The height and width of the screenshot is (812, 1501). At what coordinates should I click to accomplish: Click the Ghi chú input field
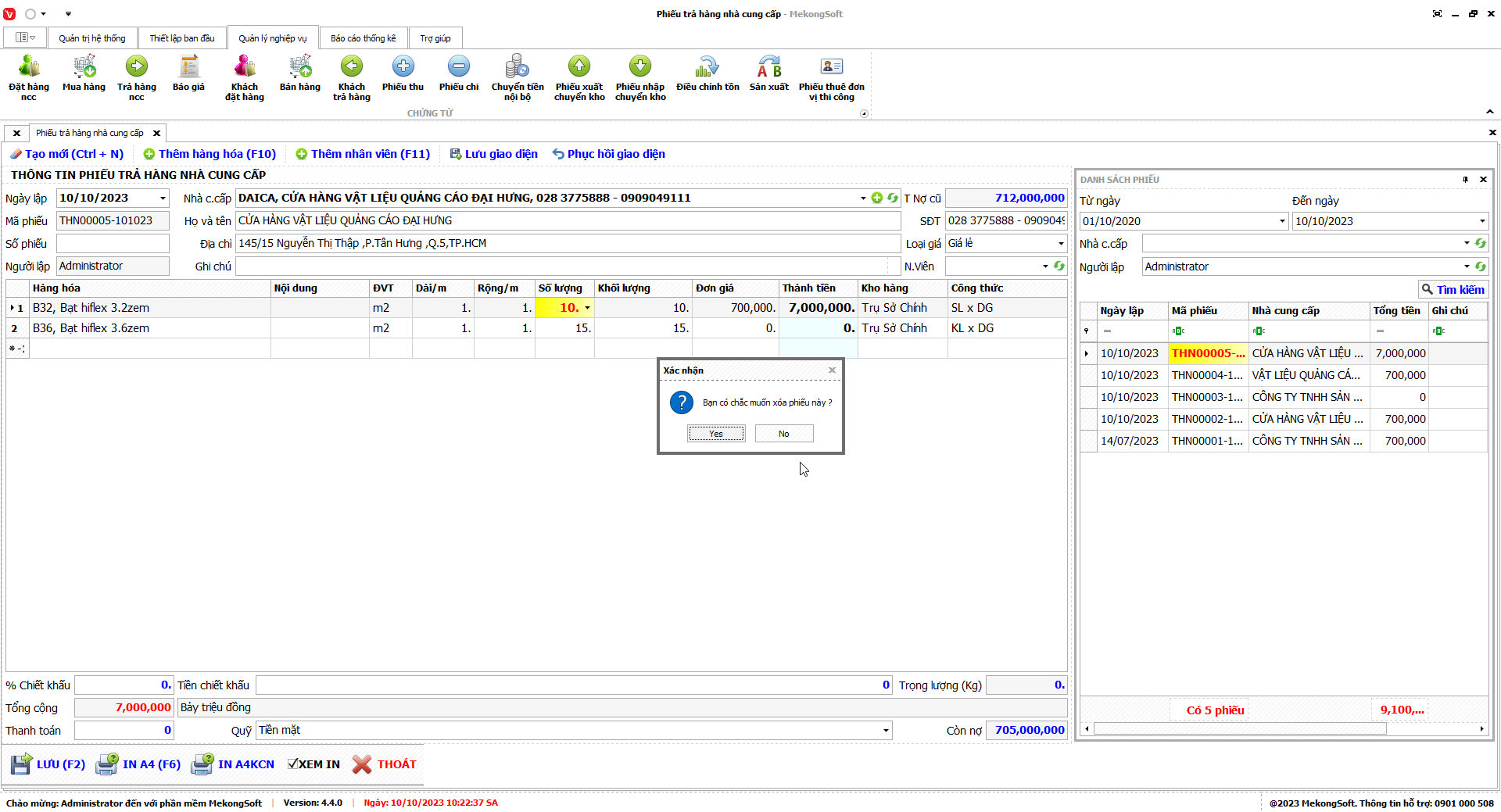pyautogui.click(x=563, y=266)
